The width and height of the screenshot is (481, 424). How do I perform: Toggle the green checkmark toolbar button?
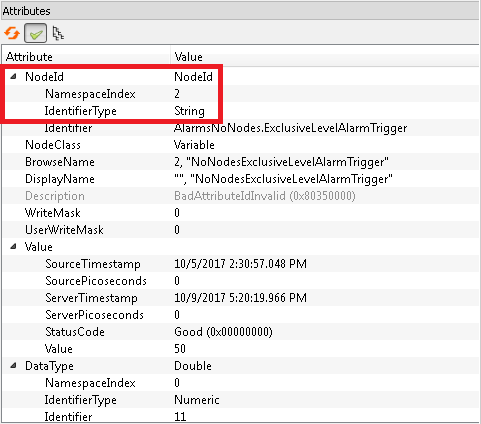coord(35,33)
